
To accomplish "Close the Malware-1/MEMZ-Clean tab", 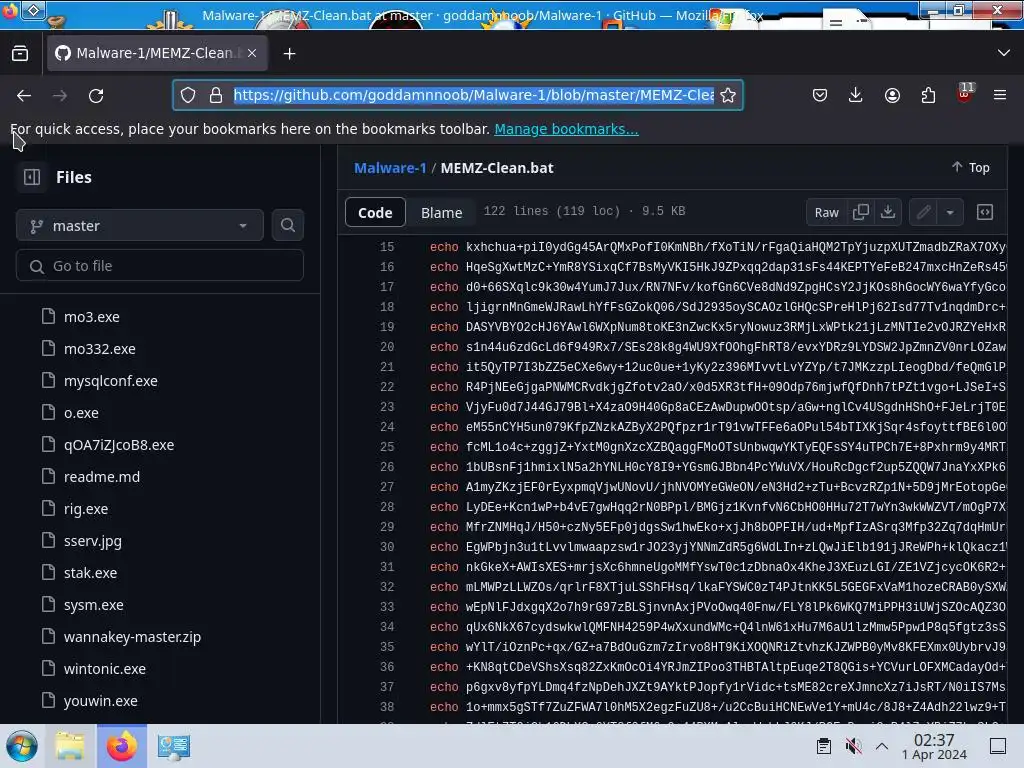I will tap(252, 53).
